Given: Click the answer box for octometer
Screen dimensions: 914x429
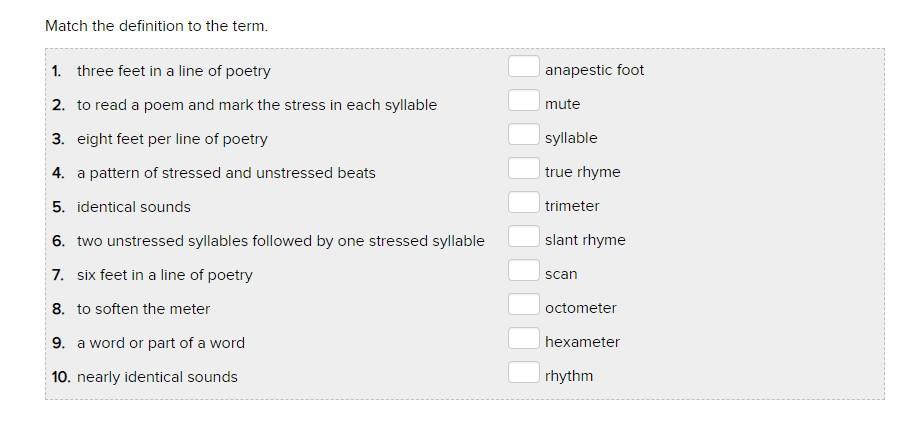Looking at the screenshot, I should coord(523,305).
